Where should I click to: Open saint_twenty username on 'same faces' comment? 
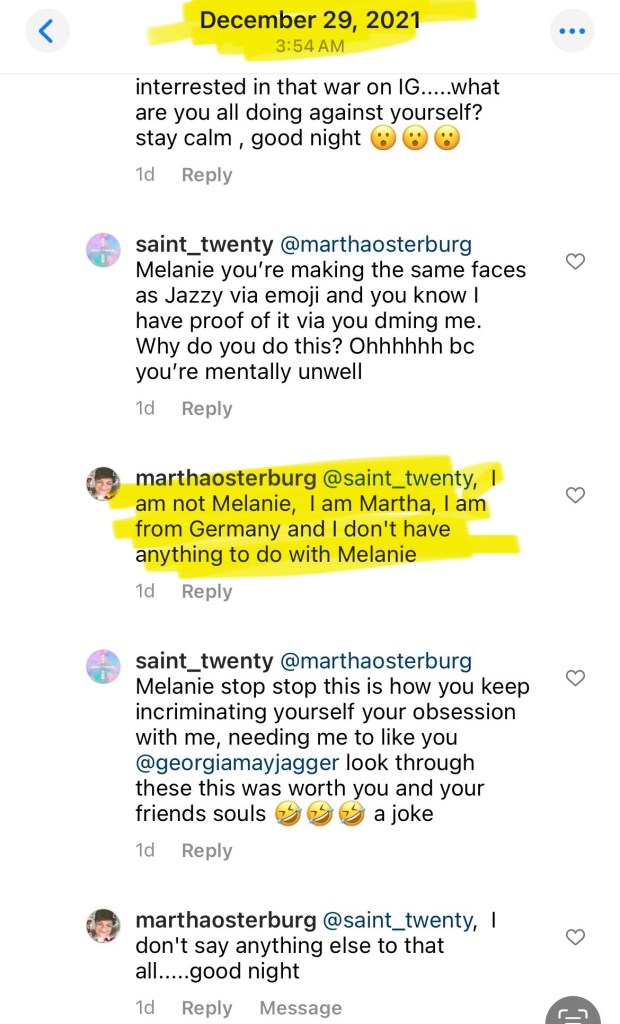point(204,245)
